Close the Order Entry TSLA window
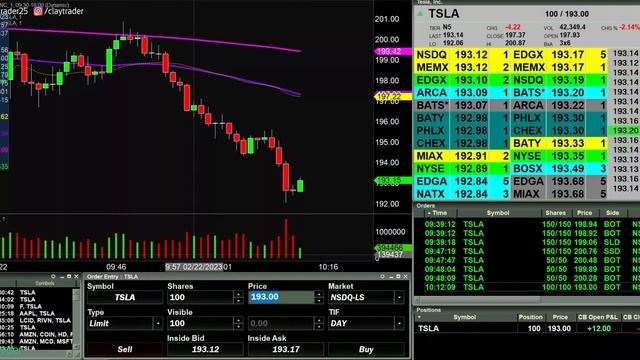The height and width of the screenshot is (360, 640). 405,276
